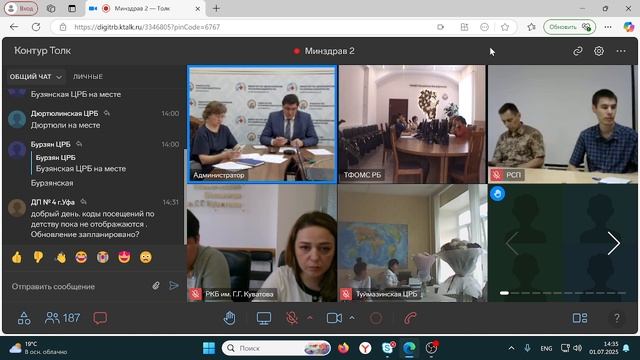Open ДП №4 г.Уфа user avatar
Image resolution: width=640 pixels, height=360 pixels.
pyautogui.click(x=17, y=208)
